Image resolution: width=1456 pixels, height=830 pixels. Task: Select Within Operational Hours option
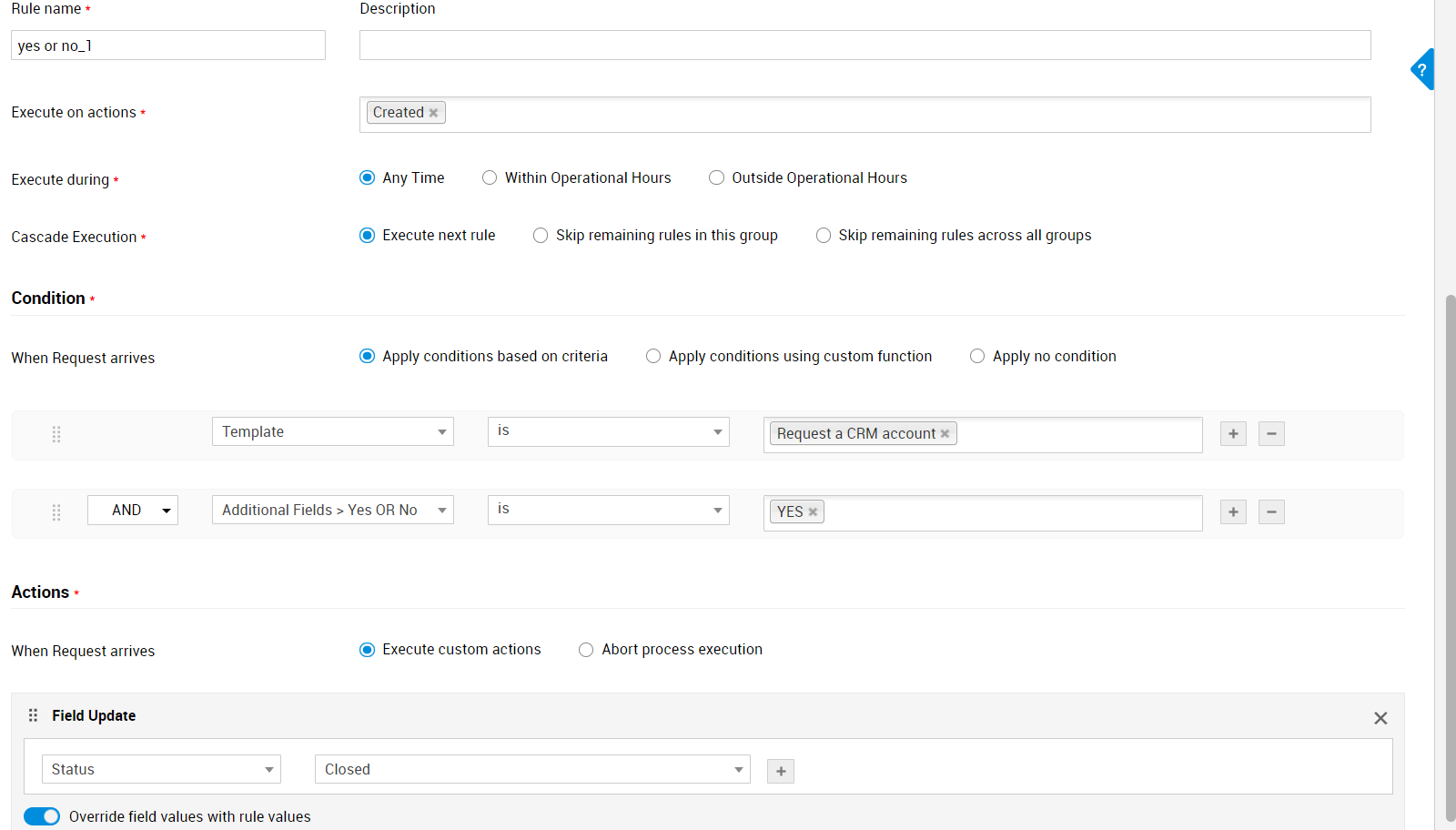(490, 178)
